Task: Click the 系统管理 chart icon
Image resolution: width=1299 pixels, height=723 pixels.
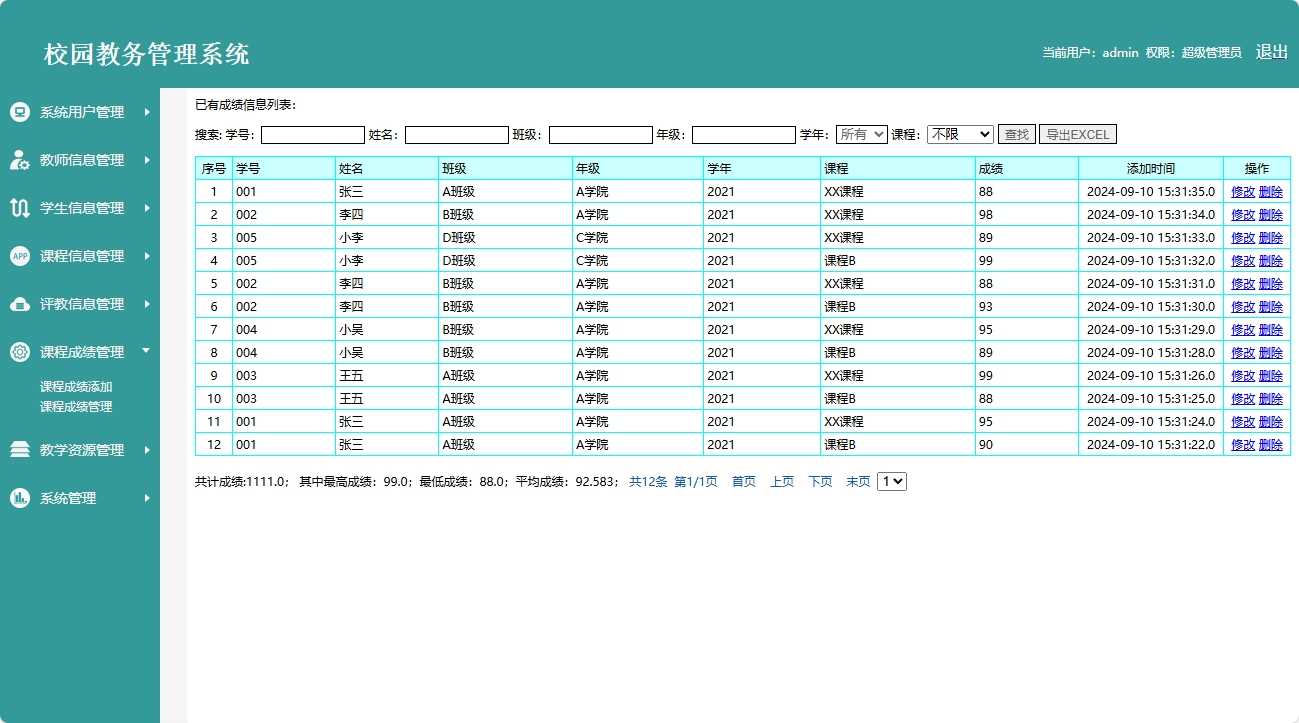Action: point(20,498)
